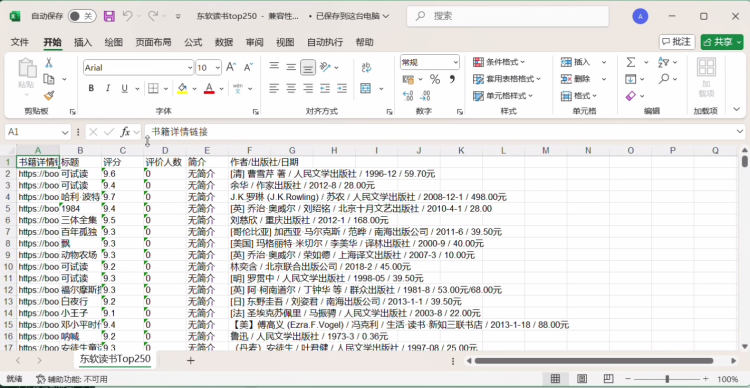Open the 插入 ribbon tab

tap(83, 43)
